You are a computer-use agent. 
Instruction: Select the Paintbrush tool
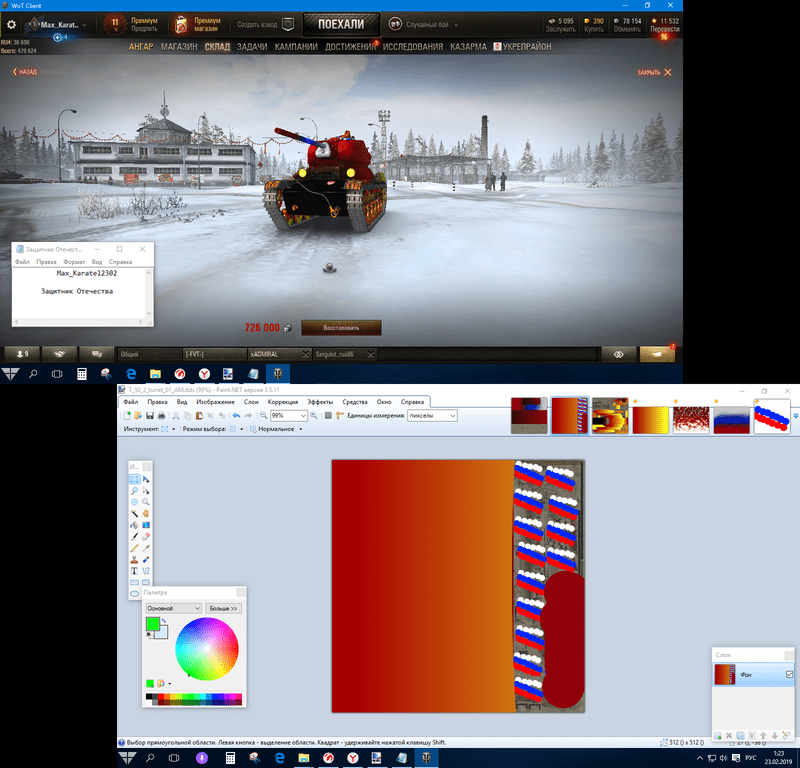134,536
